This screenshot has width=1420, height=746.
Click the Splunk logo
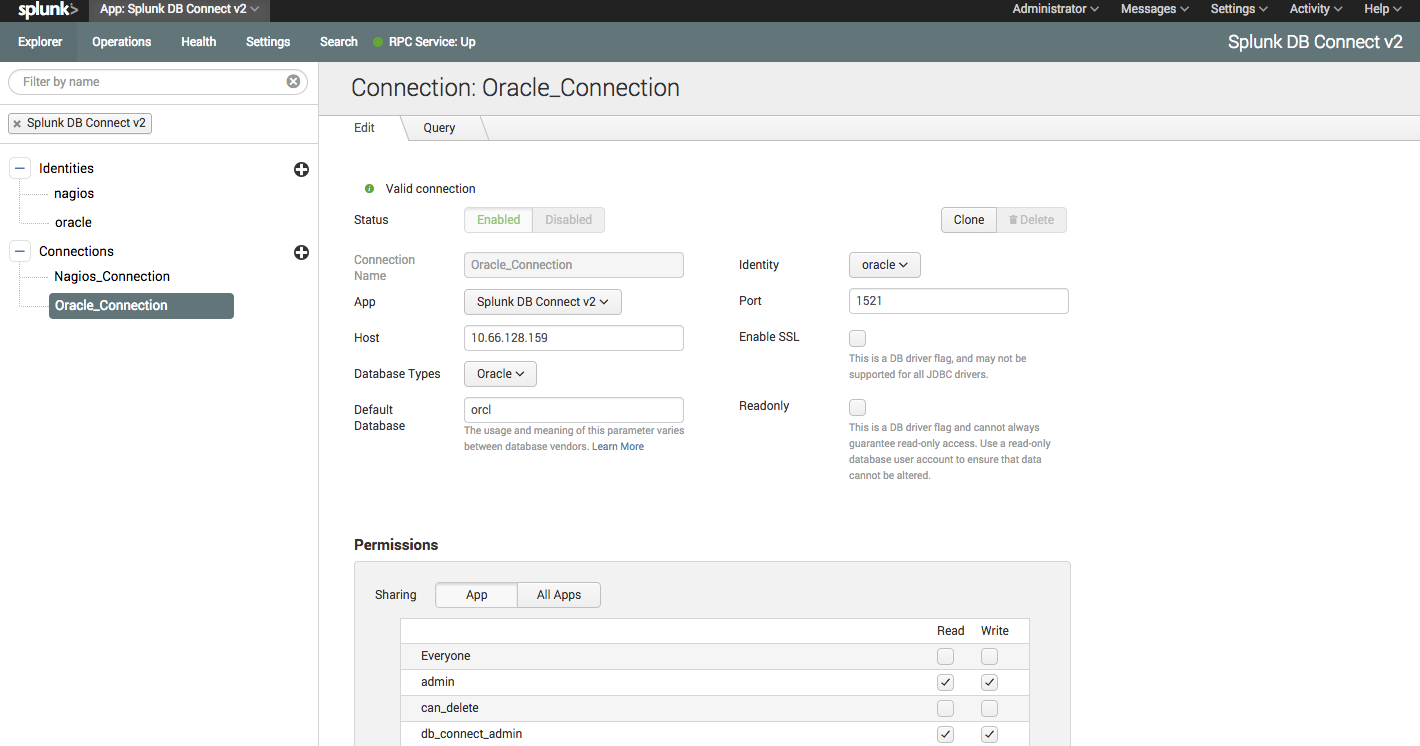47,10
